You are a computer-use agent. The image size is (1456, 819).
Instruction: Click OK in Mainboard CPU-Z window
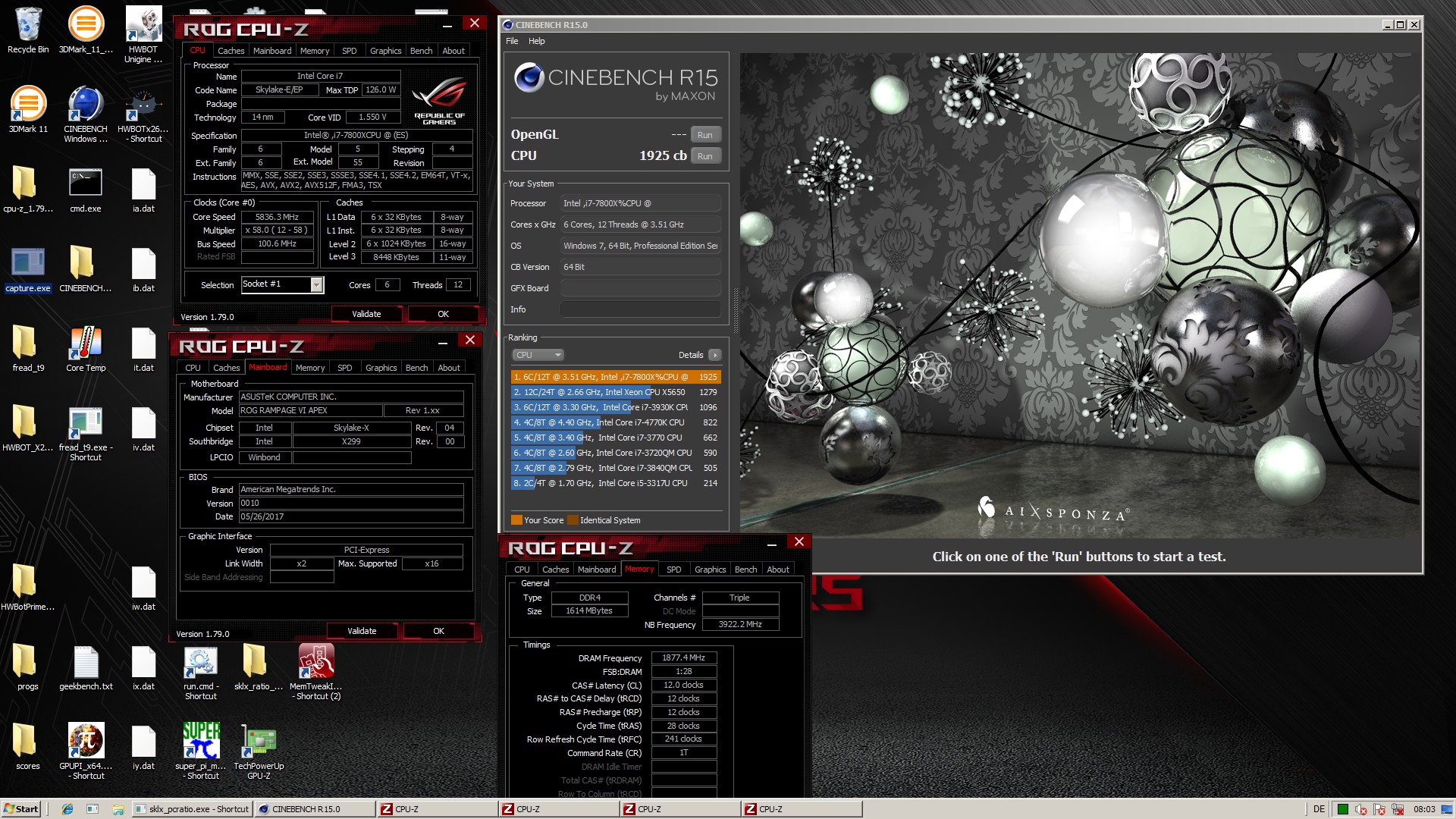(438, 631)
